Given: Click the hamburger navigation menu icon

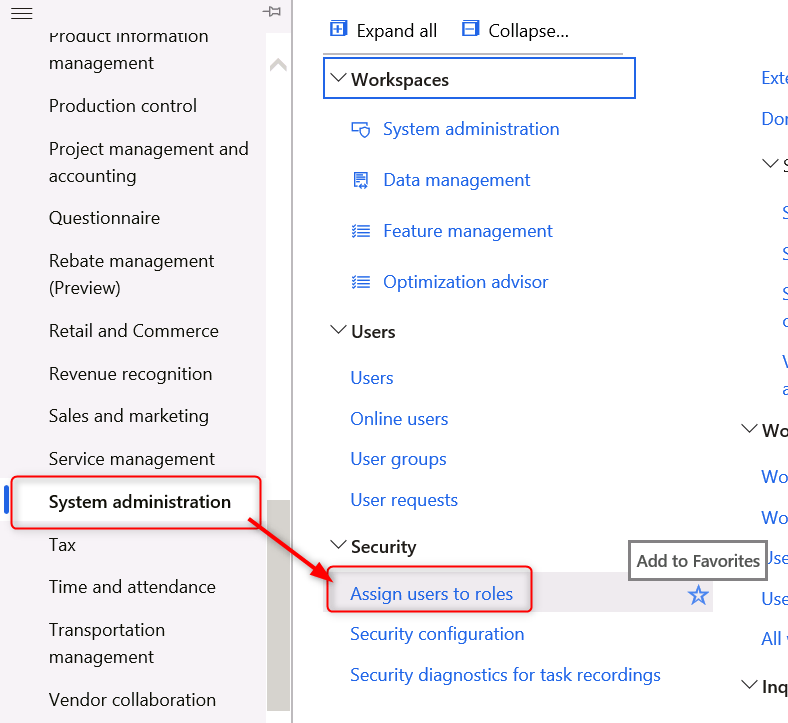Looking at the screenshot, I should (x=21, y=13).
